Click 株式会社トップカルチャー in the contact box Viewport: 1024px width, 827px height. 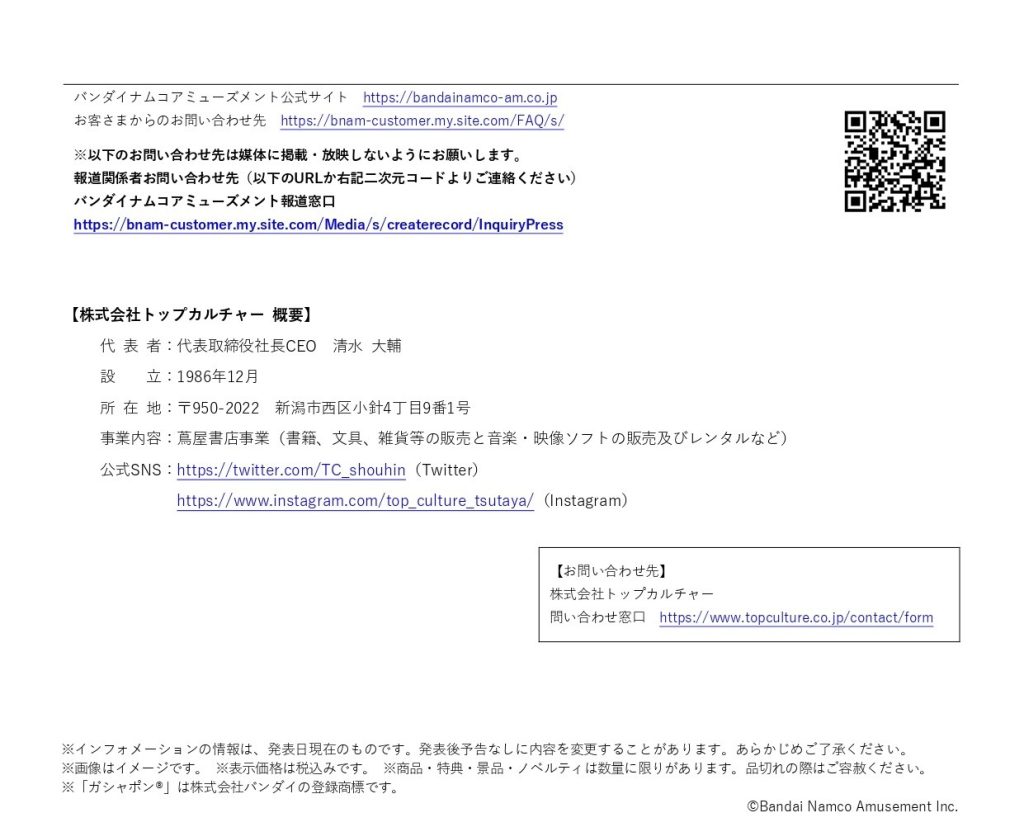tap(632, 594)
